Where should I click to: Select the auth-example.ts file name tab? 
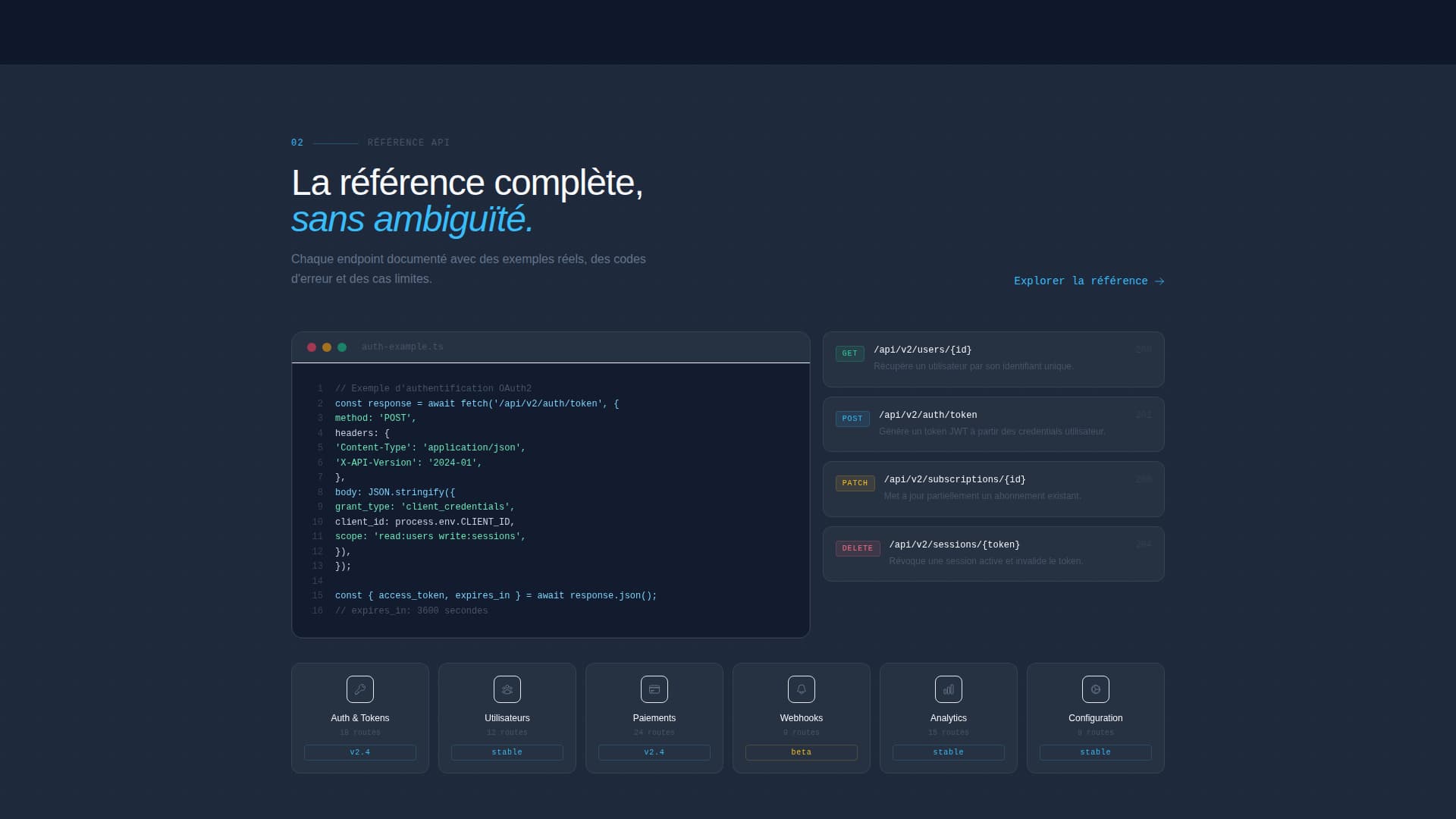coord(403,347)
